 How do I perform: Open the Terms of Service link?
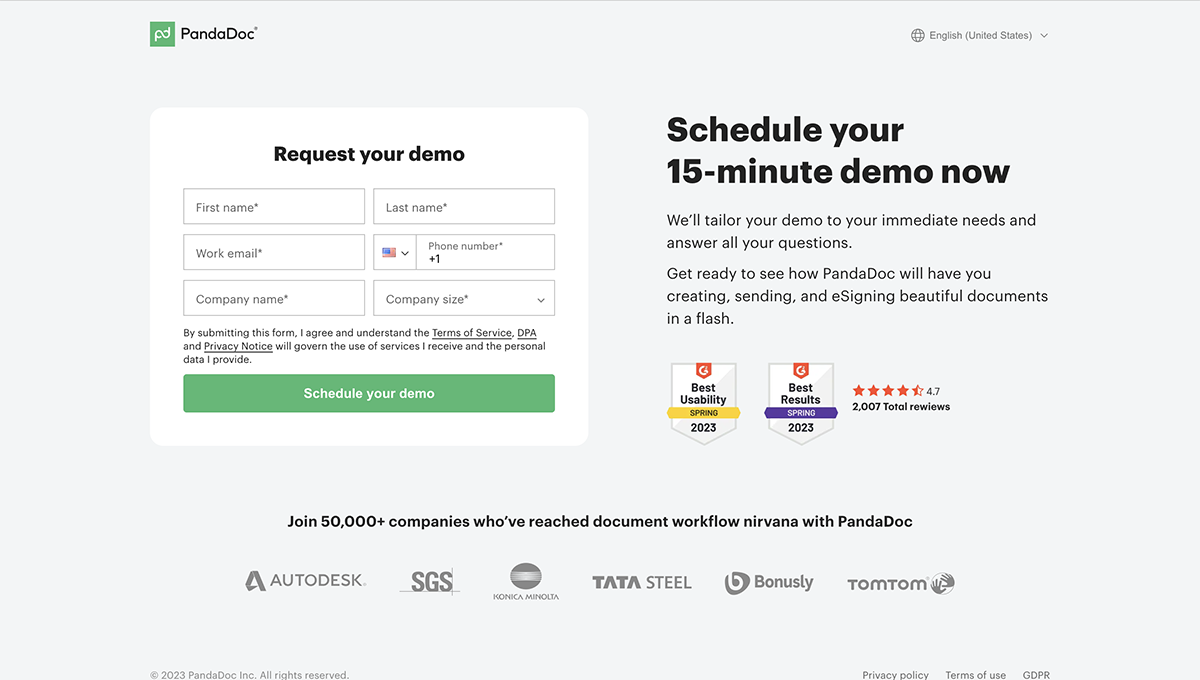click(x=471, y=333)
